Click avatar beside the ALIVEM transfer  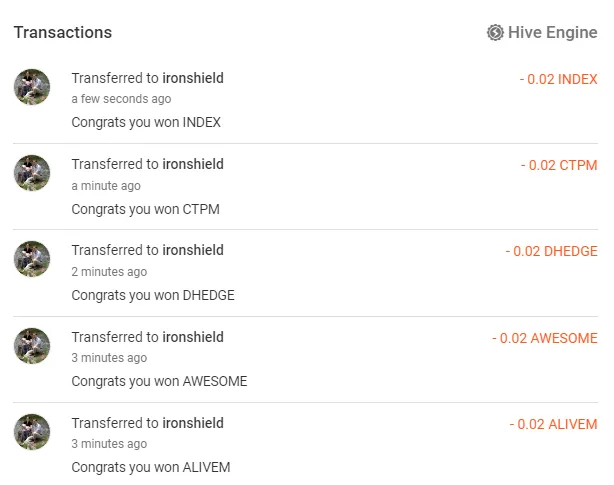point(32,432)
